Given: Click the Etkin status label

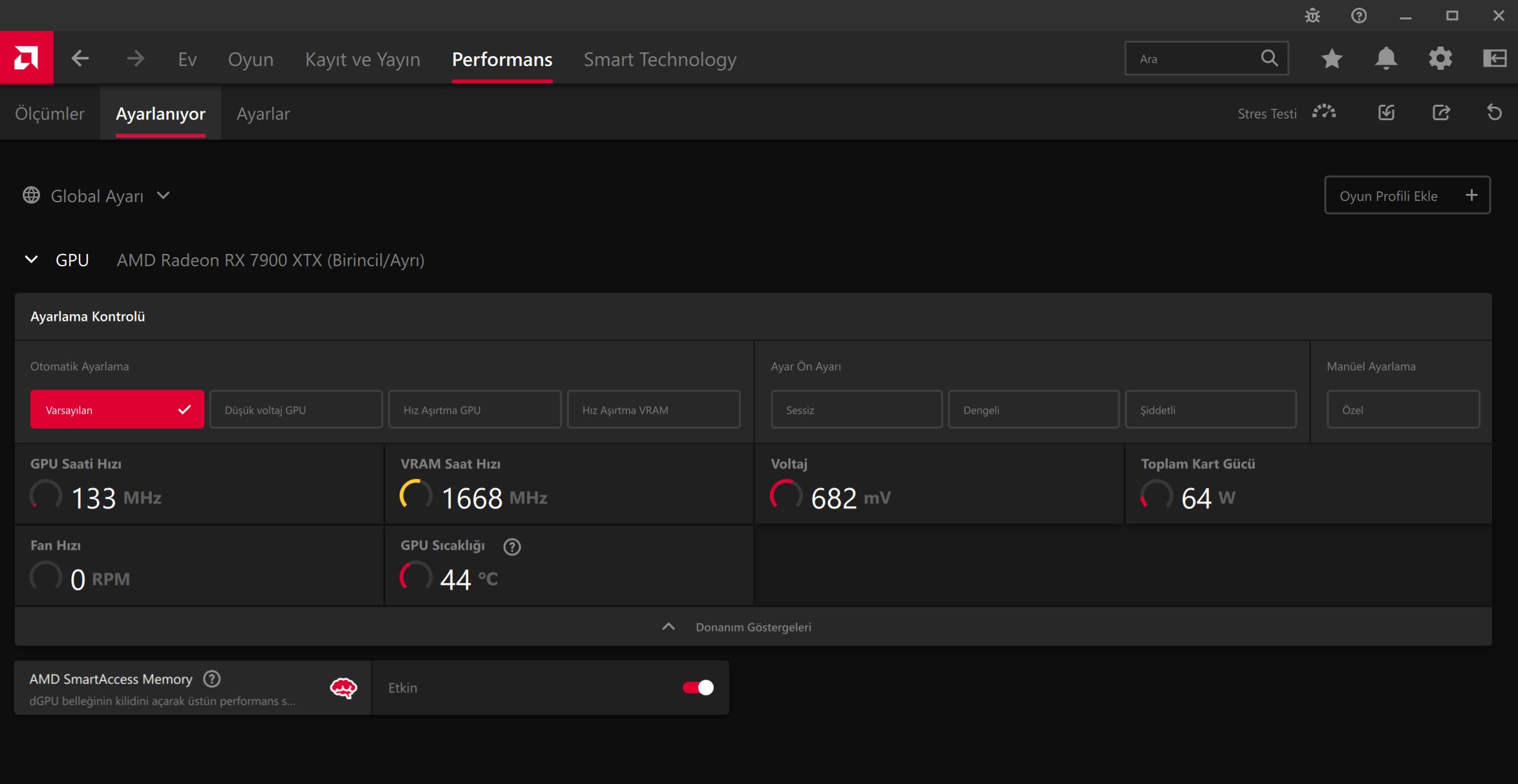Looking at the screenshot, I should coord(403,688).
